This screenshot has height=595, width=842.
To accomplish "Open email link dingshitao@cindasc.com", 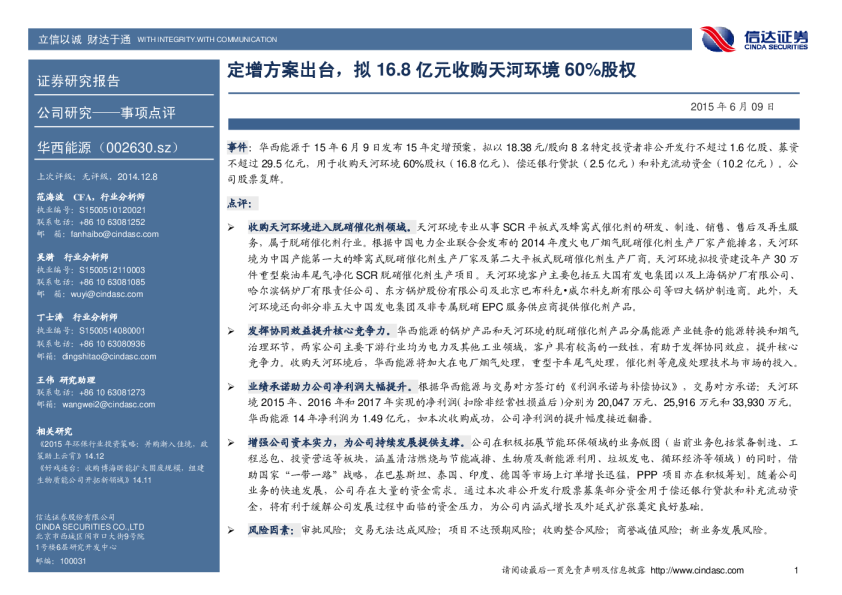I will click(x=100, y=355).
